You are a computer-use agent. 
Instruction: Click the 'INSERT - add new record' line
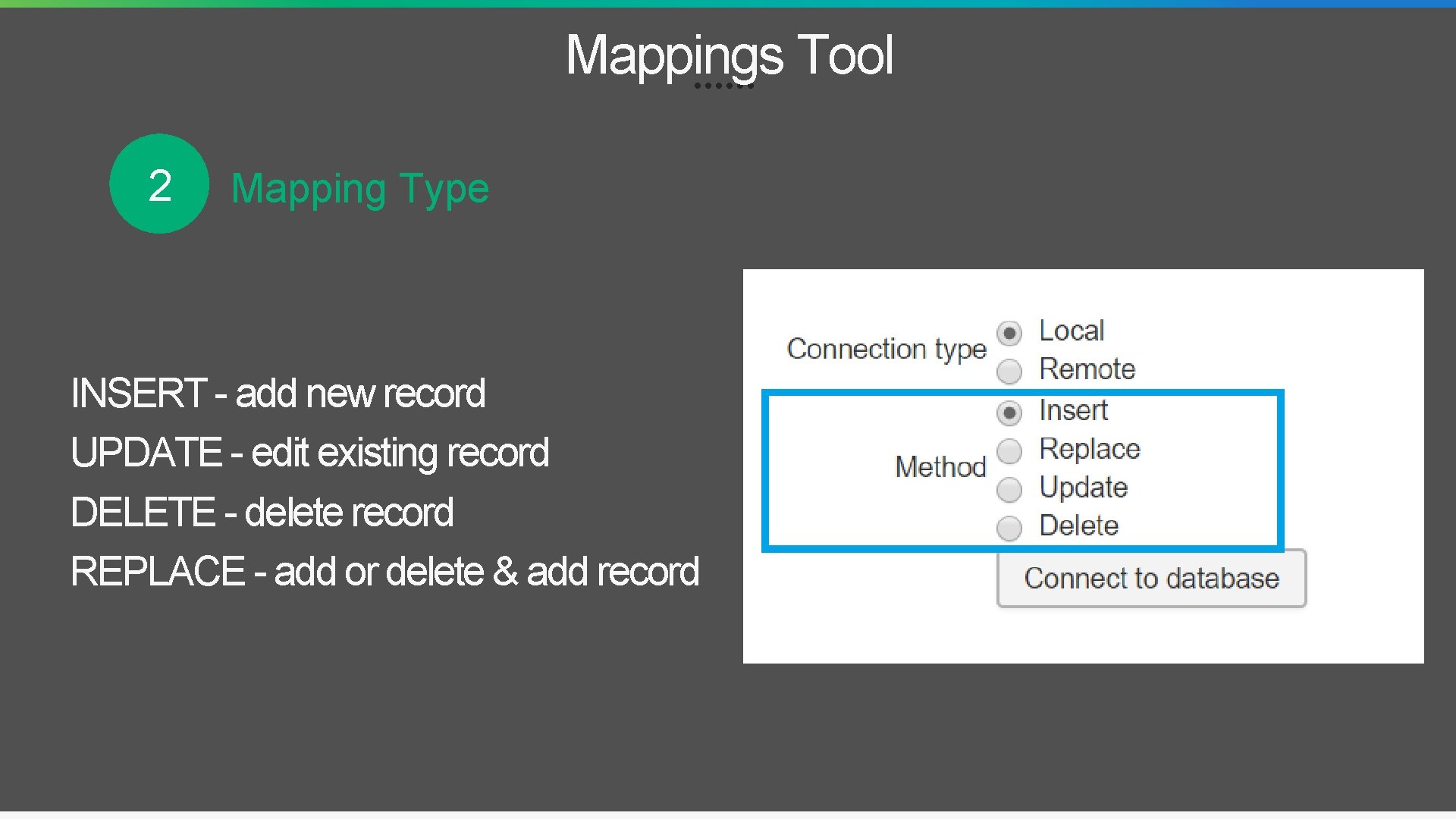(278, 394)
